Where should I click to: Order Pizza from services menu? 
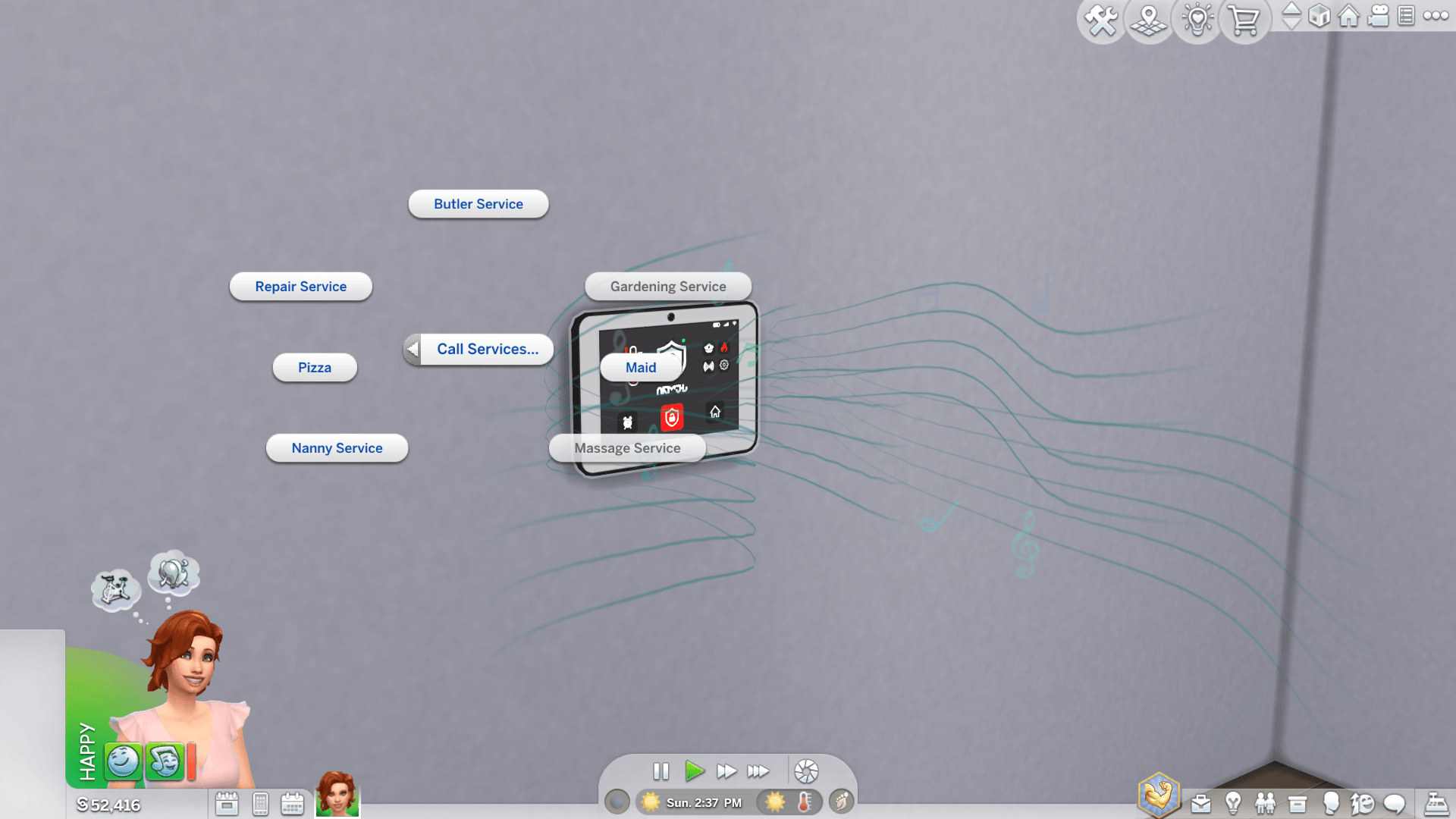(315, 368)
